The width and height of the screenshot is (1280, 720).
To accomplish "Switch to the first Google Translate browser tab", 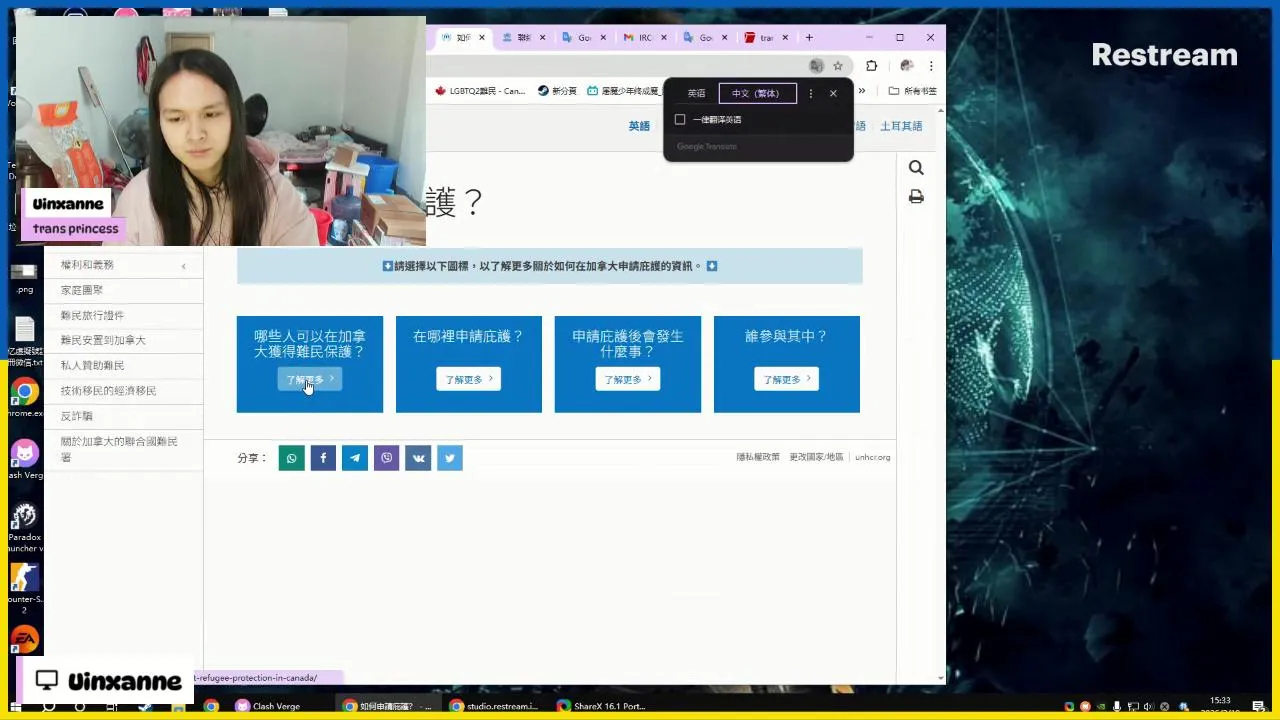I will click(584, 38).
